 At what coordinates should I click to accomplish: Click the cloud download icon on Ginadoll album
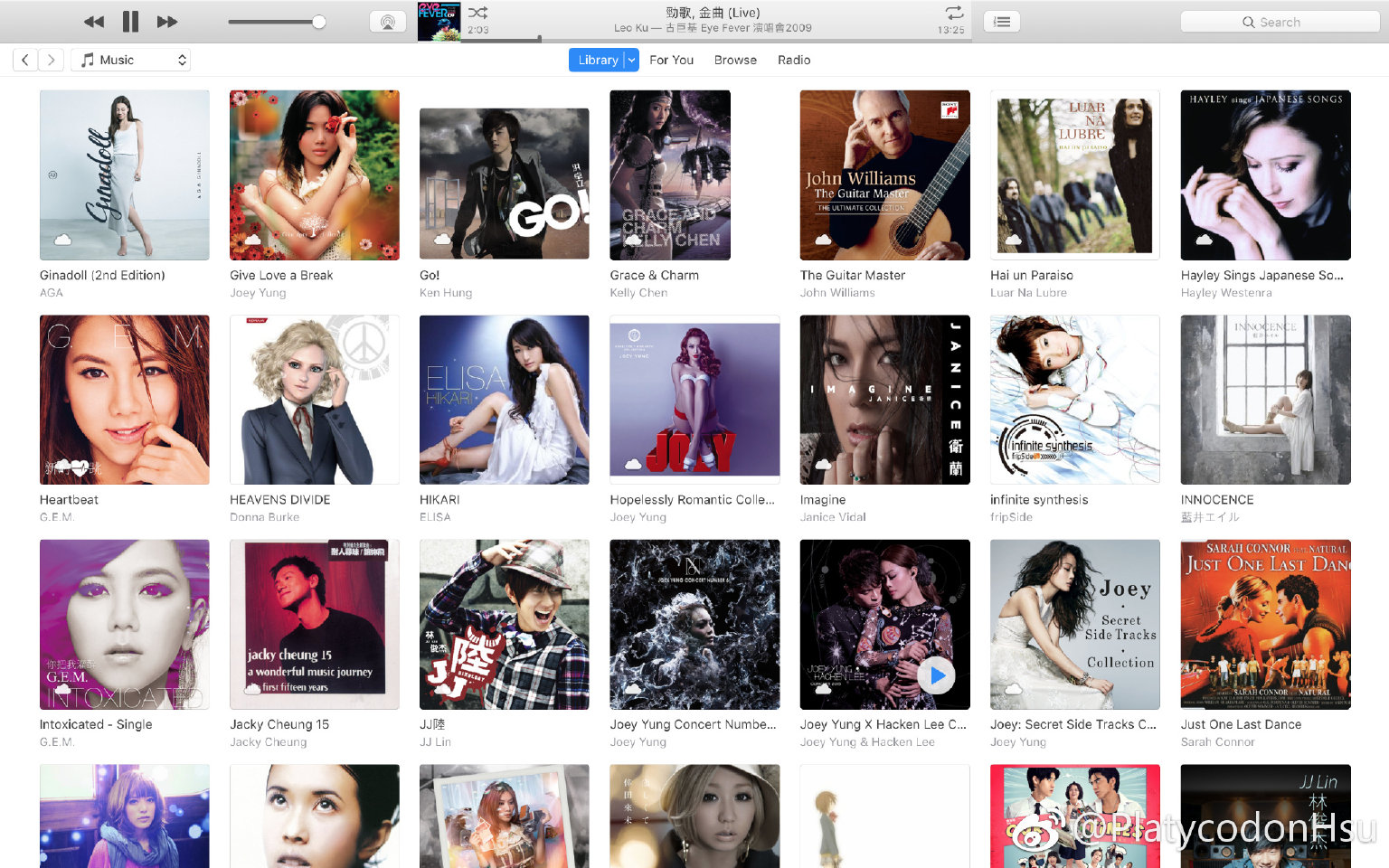pyautogui.click(x=62, y=240)
